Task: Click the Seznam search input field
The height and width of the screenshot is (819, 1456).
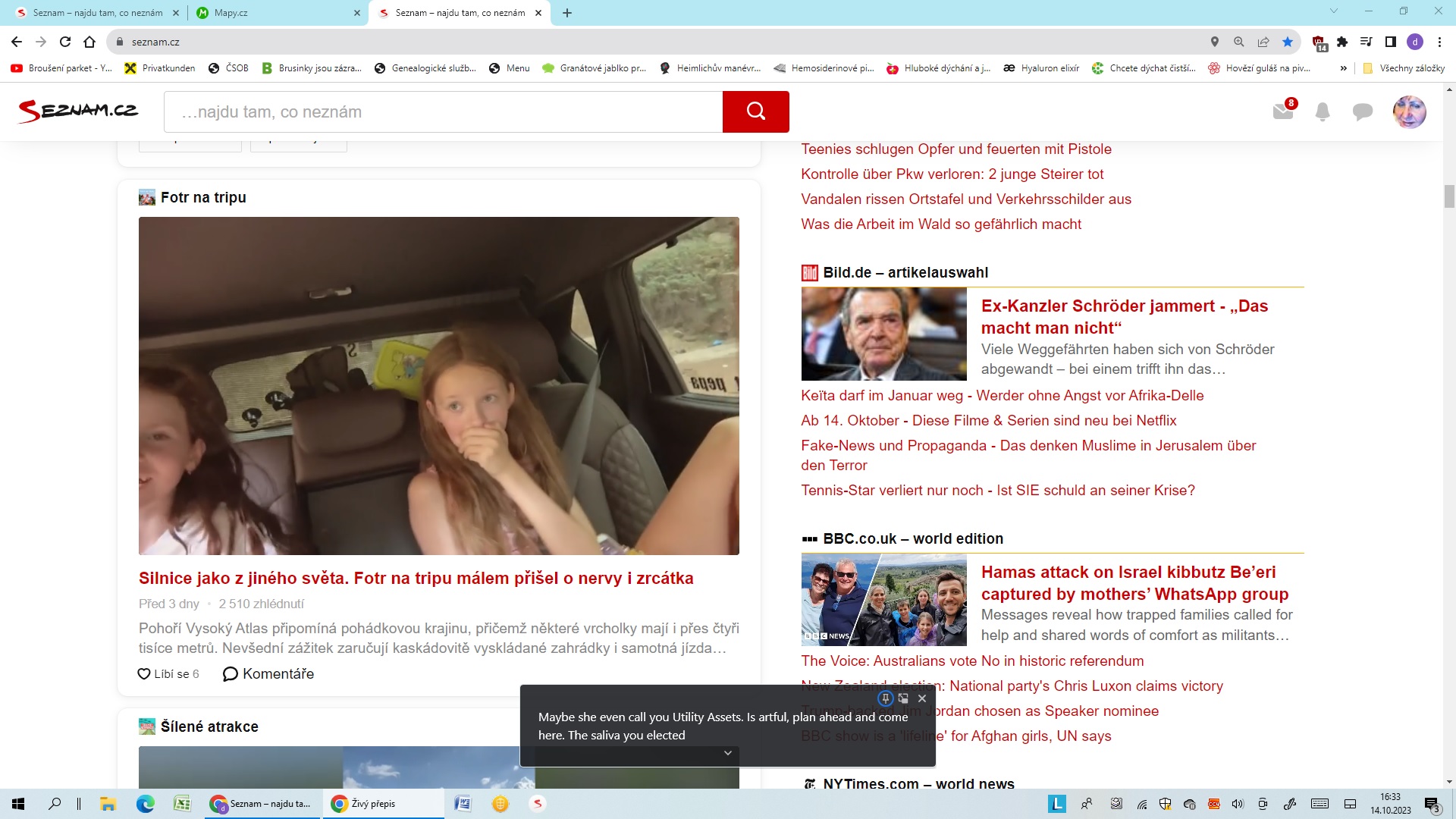Action: click(x=443, y=111)
